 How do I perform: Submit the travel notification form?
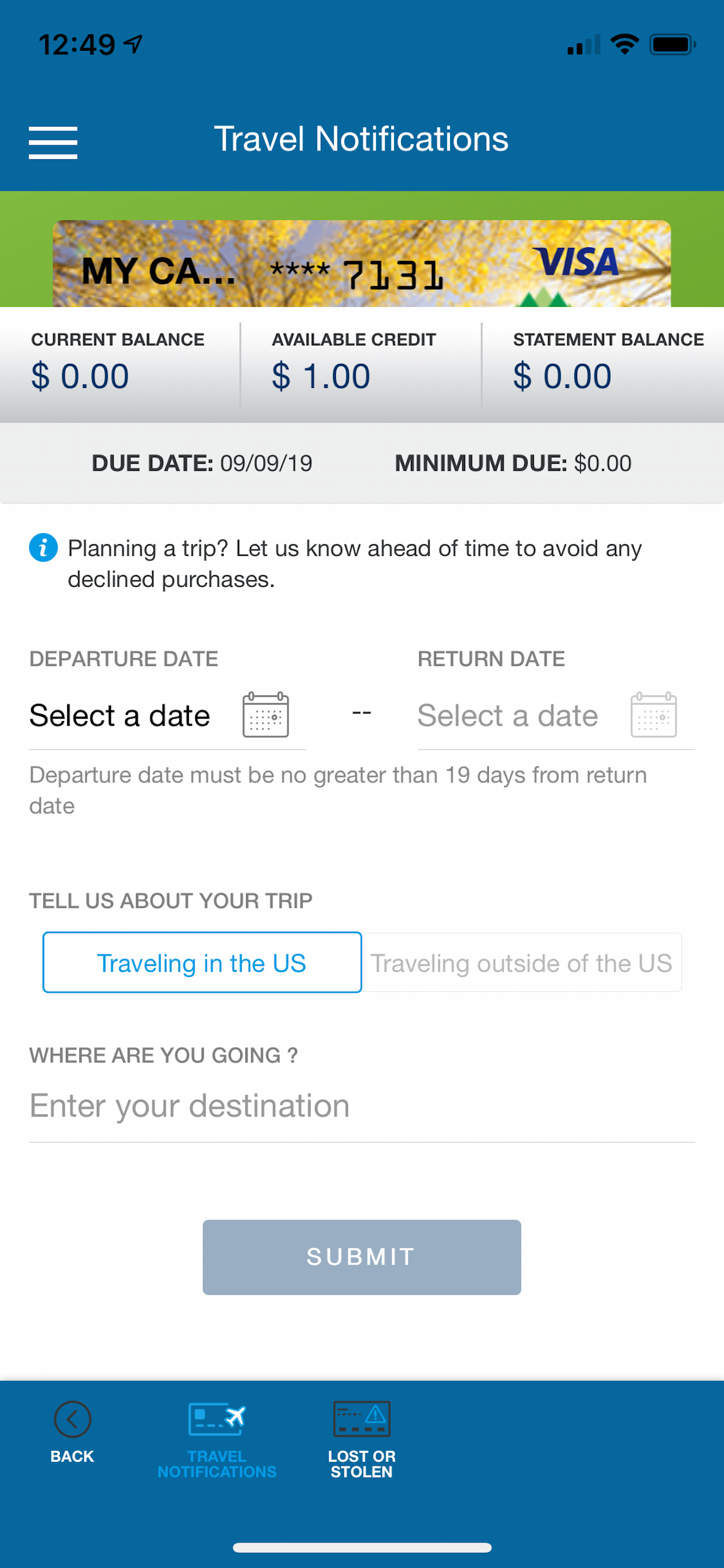click(x=362, y=1257)
